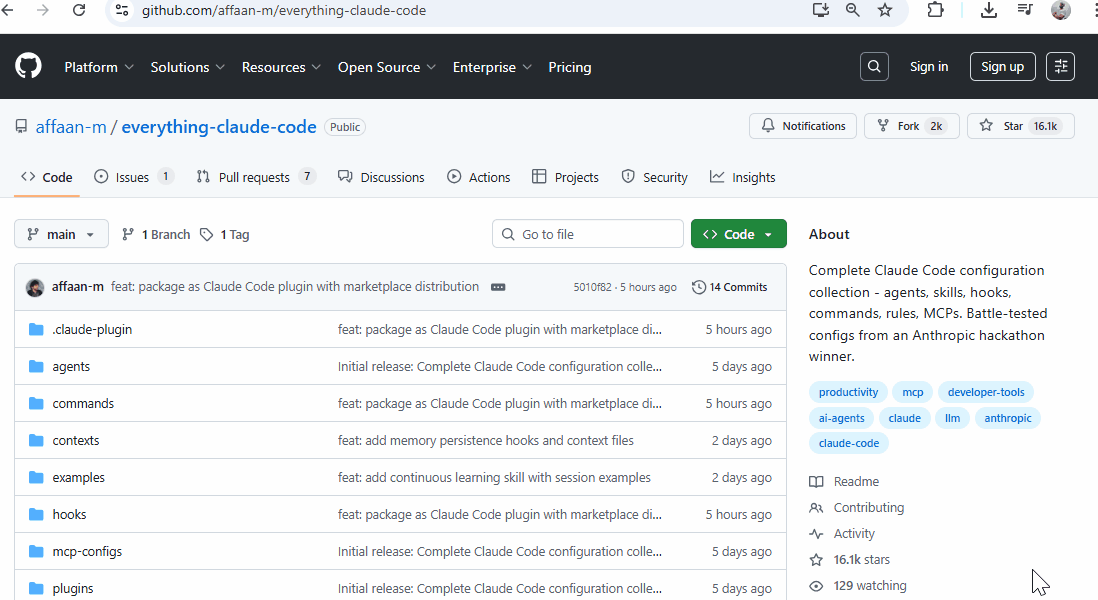Switch to the Security tab
1098x600 pixels.
coord(654,177)
